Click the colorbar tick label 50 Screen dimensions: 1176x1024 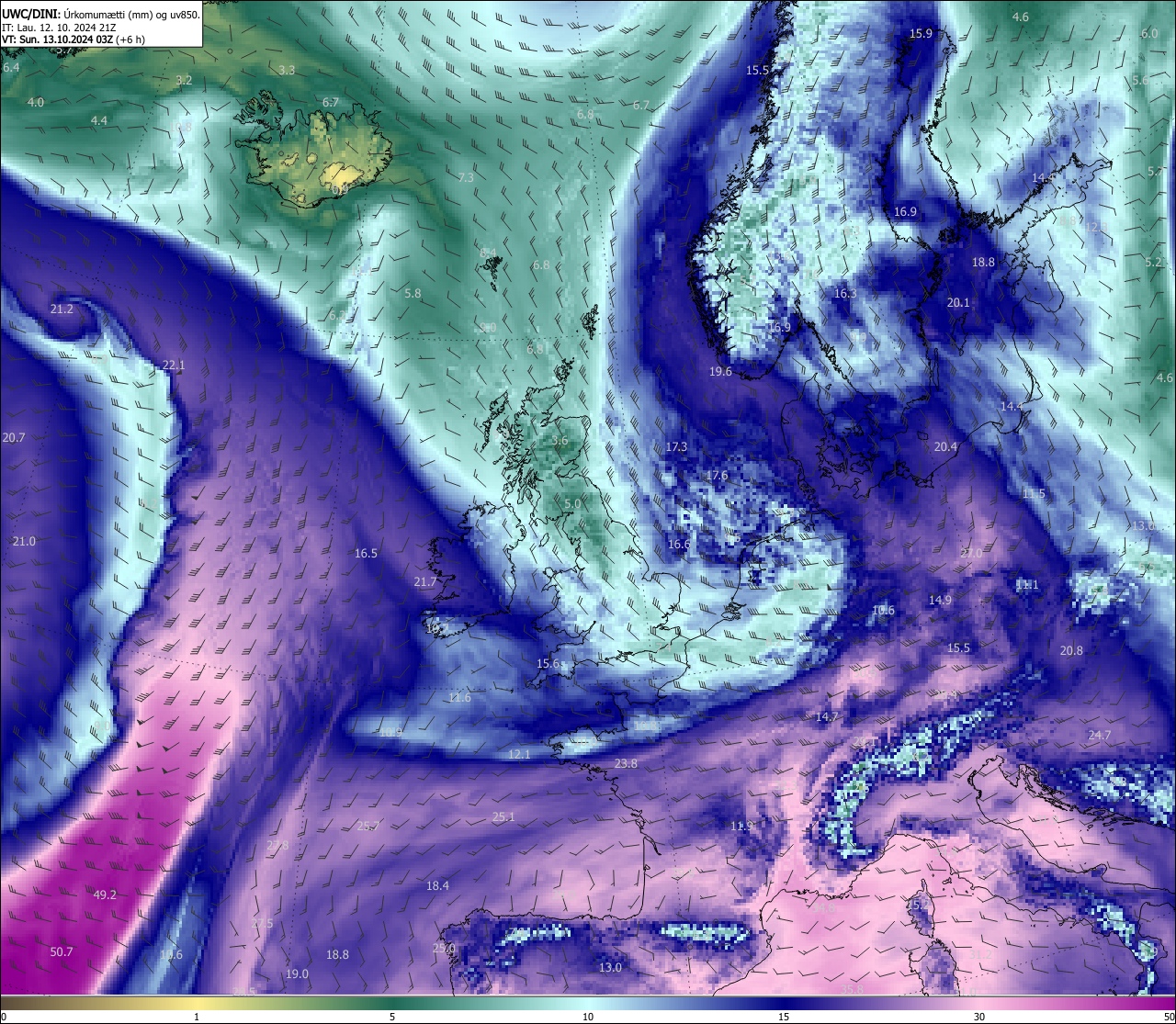coord(1169,1017)
